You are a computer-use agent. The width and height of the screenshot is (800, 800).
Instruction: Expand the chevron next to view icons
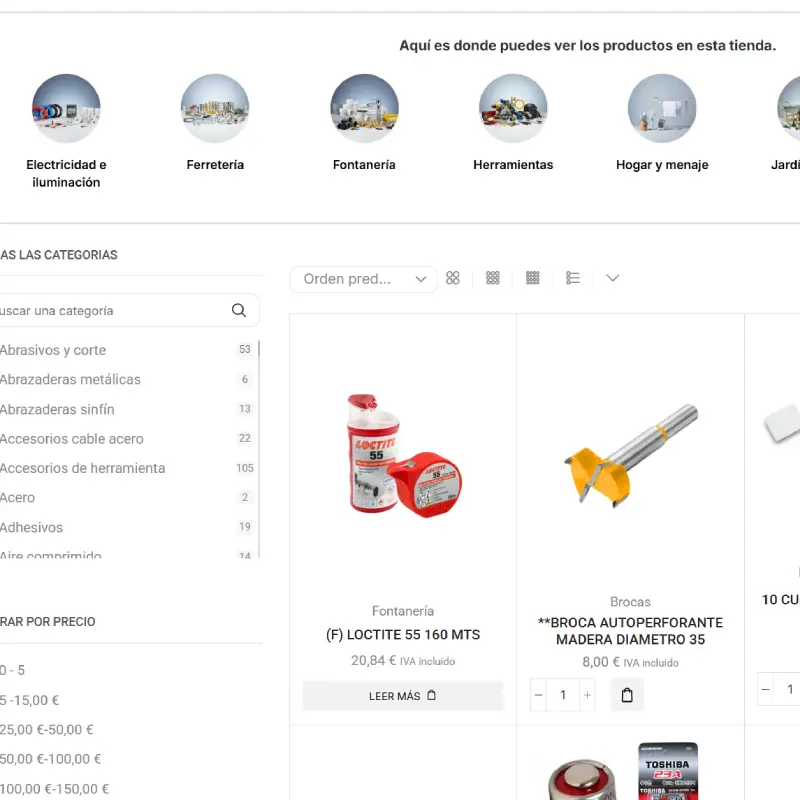pos(613,278)
